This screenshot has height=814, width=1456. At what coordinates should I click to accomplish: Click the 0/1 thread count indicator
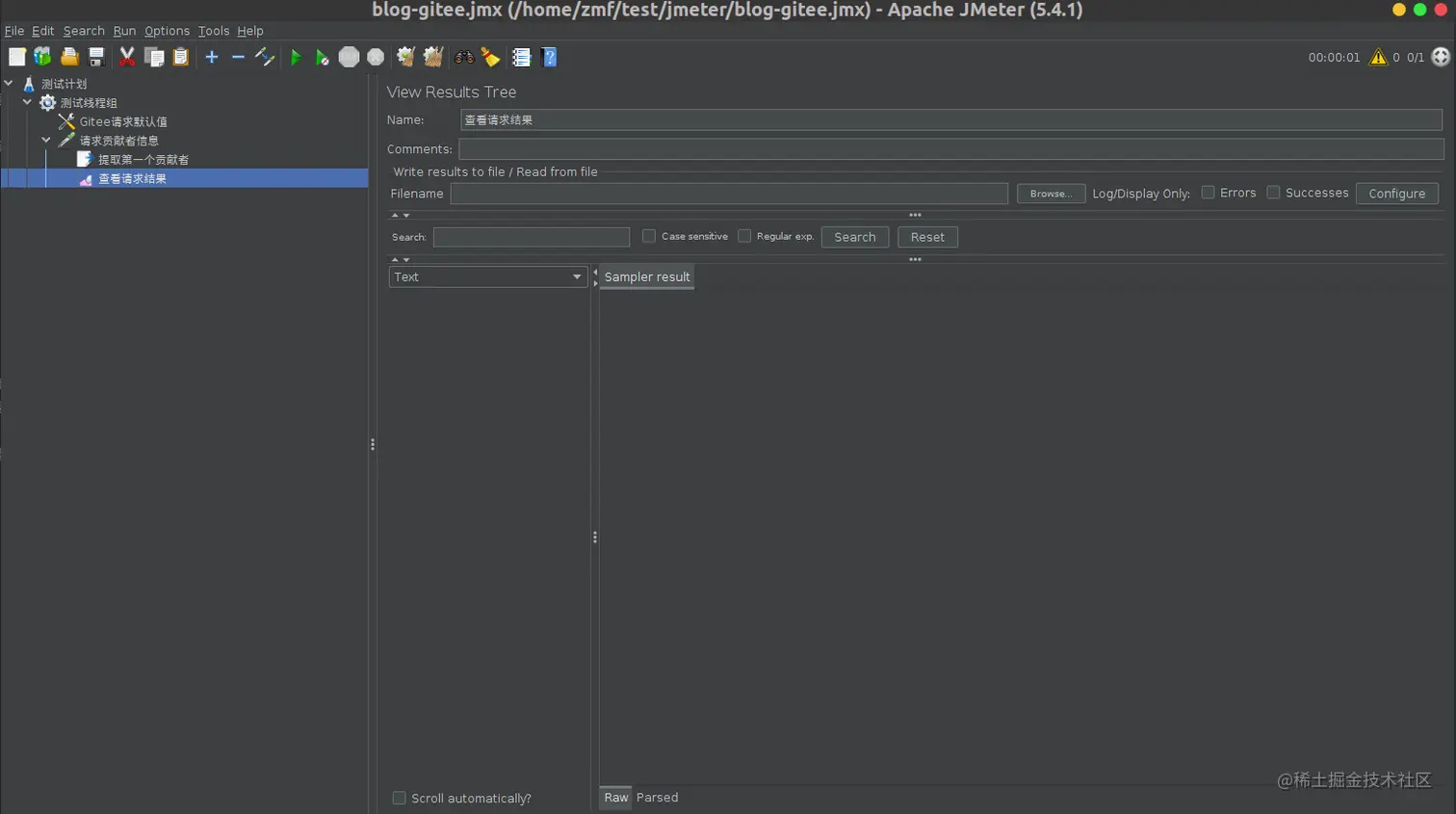point(1415,57)
